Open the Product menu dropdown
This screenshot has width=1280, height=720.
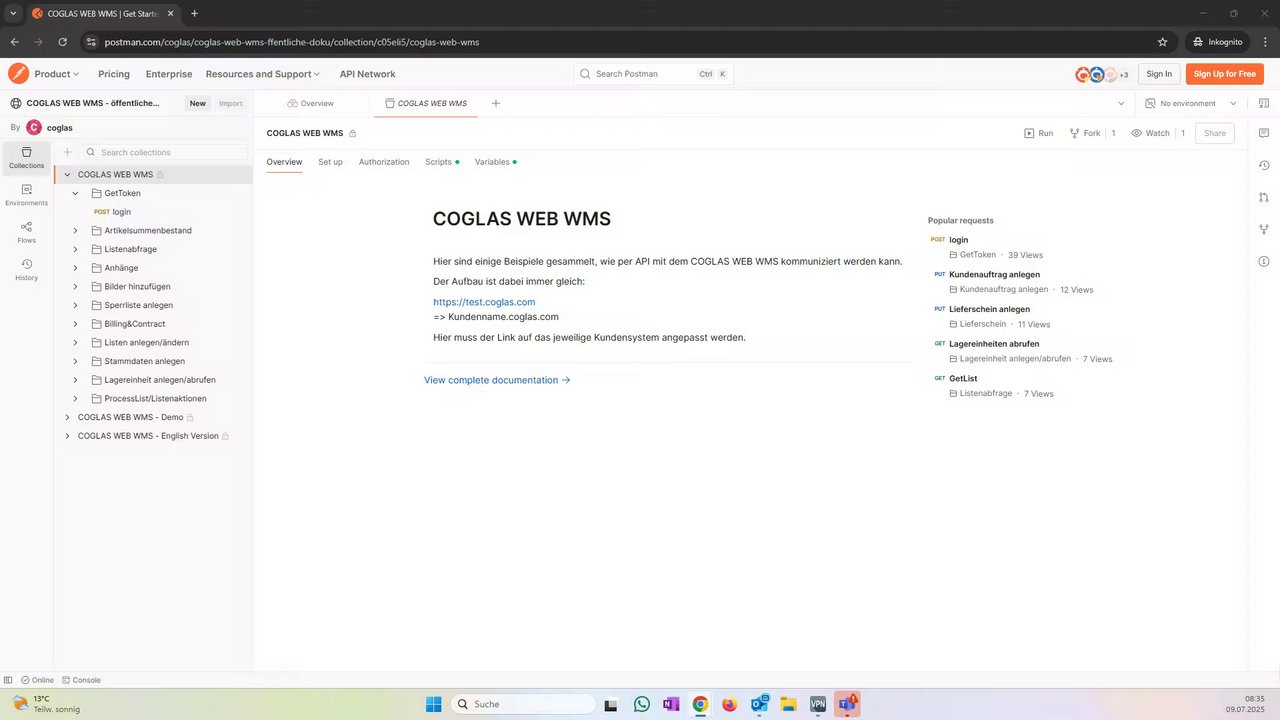pos(56,74)
